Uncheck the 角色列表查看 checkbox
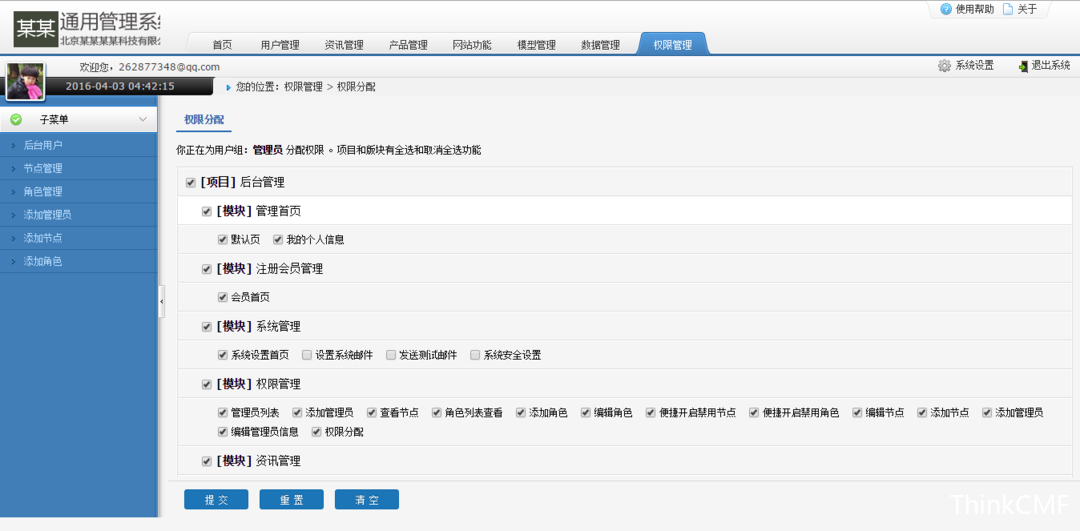Screen dimensions: 1080x531 click(x=437, y=413)
